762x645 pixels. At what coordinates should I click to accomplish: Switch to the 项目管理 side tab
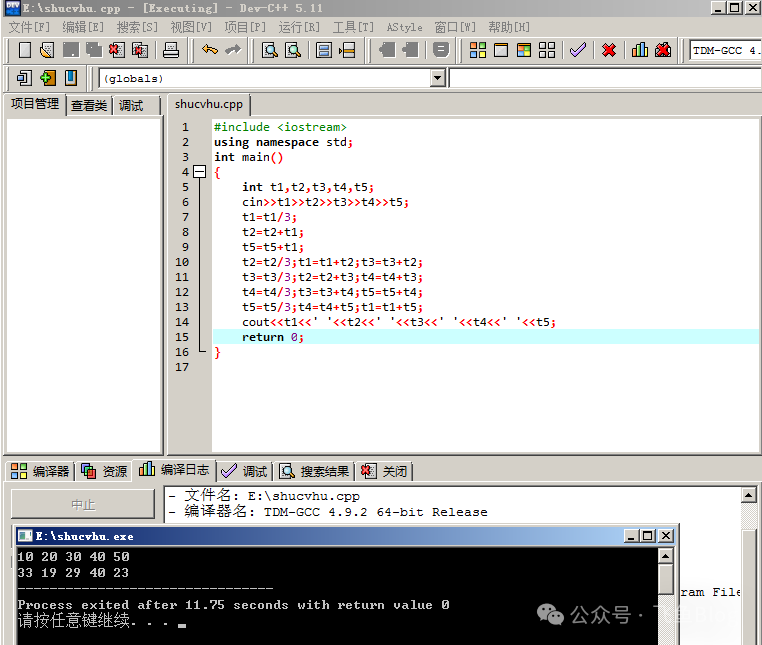pos(35,104)
